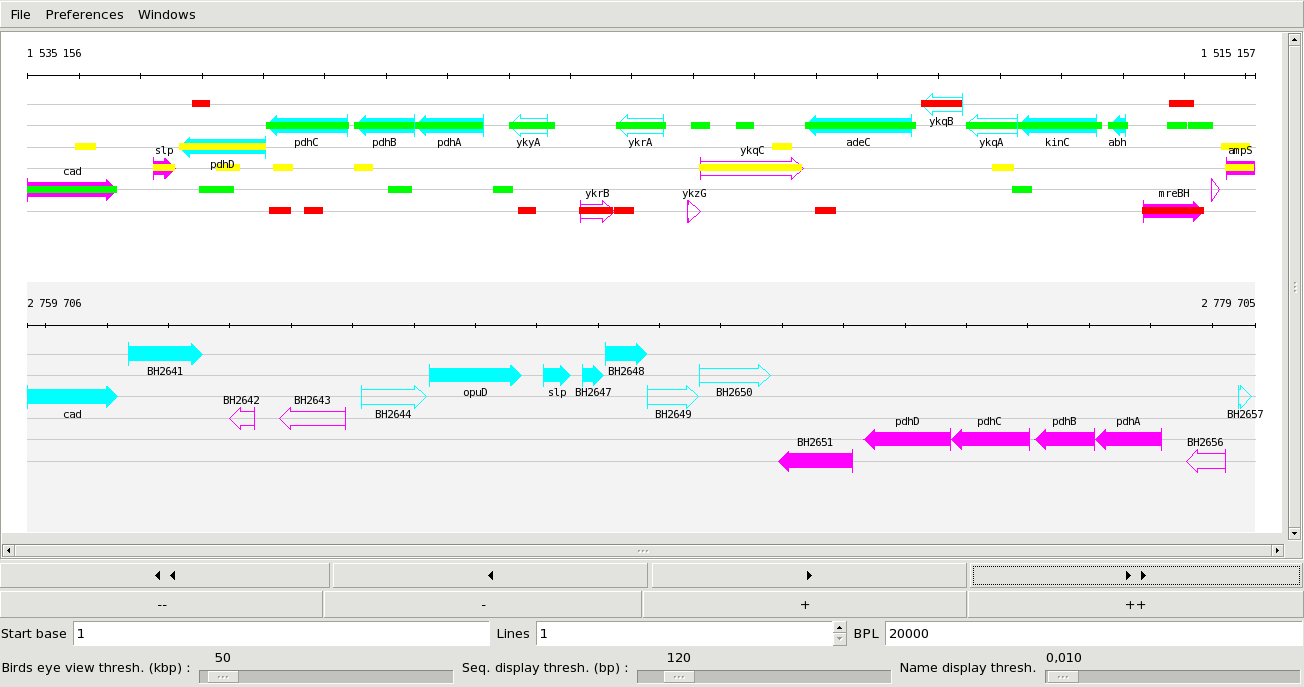Select the adeC green gene arrow

pyautogui.click(x=859, y=125)
